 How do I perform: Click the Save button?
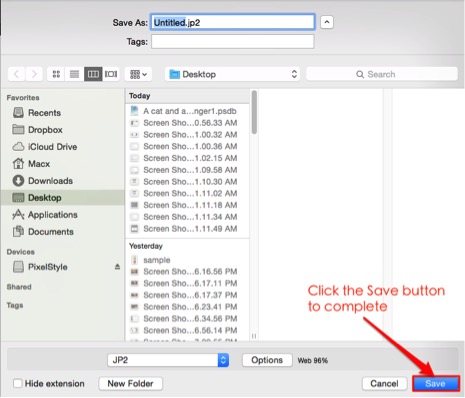(436, 384)
